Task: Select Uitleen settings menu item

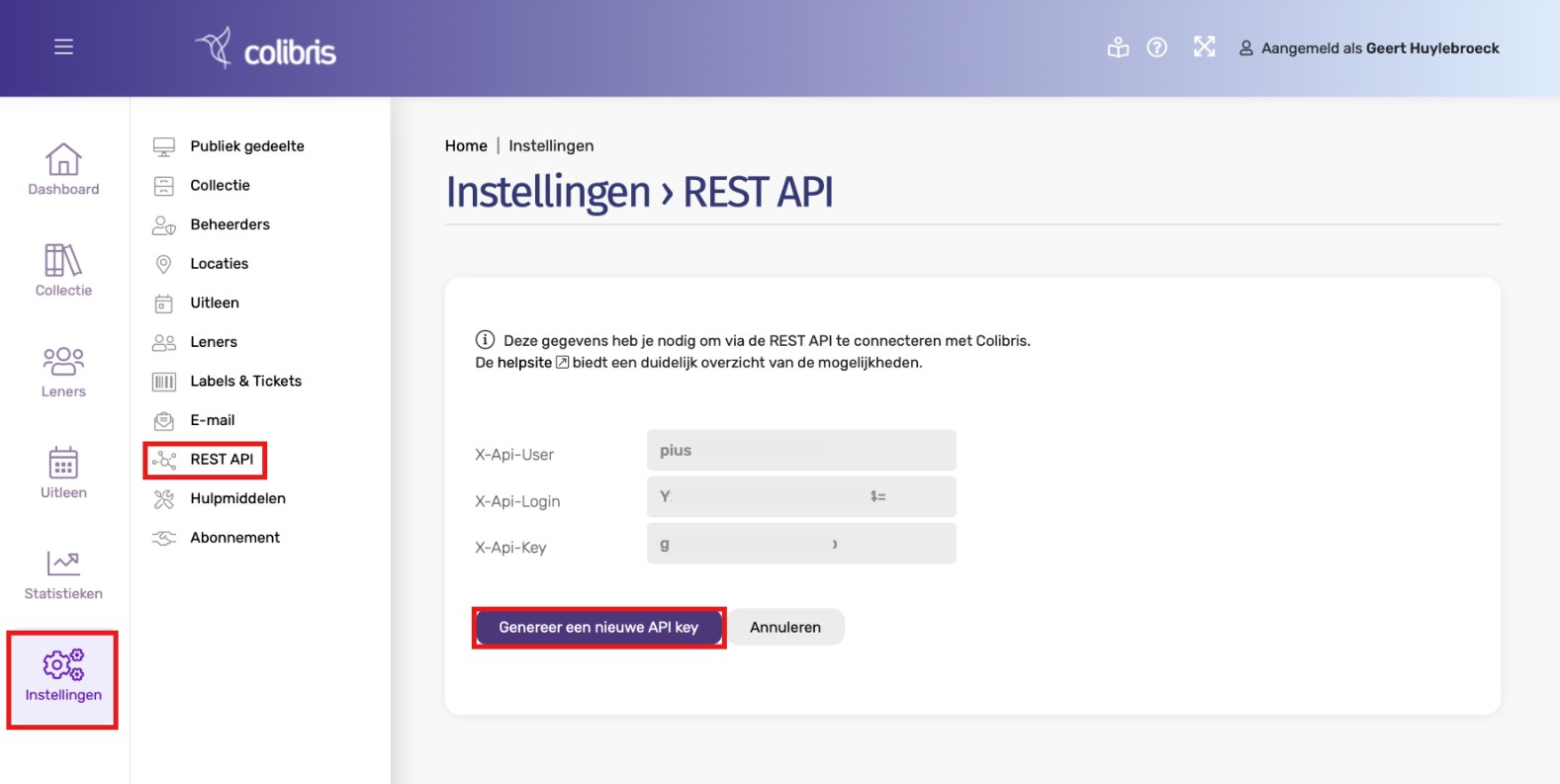Action: [215, 303]
